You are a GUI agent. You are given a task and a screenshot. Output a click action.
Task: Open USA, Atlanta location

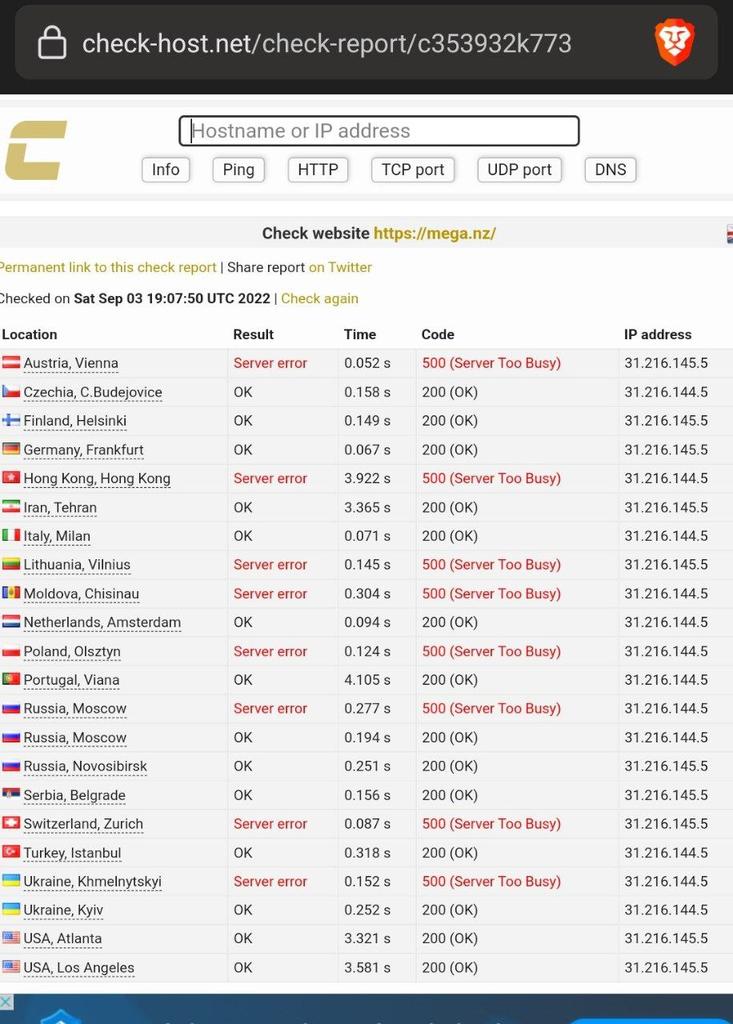point(63,938)
